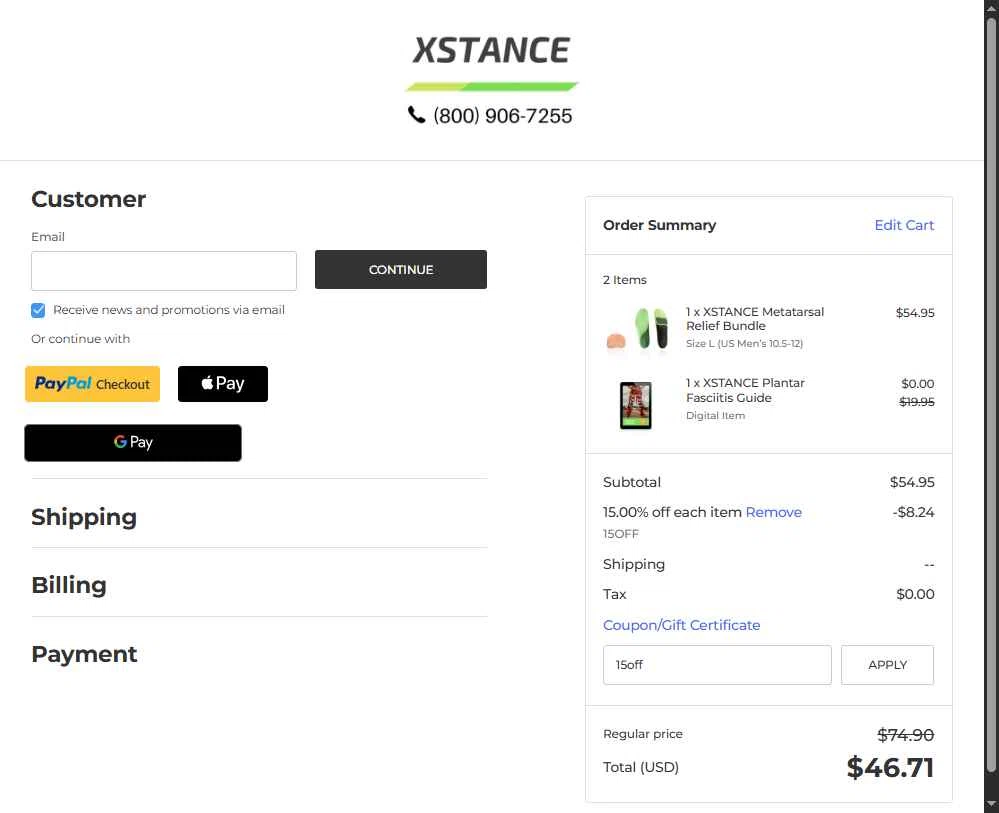This screenshot has width=999, height=813.
Task: Focus the coupon code field containing 15off
Action: 717,665
